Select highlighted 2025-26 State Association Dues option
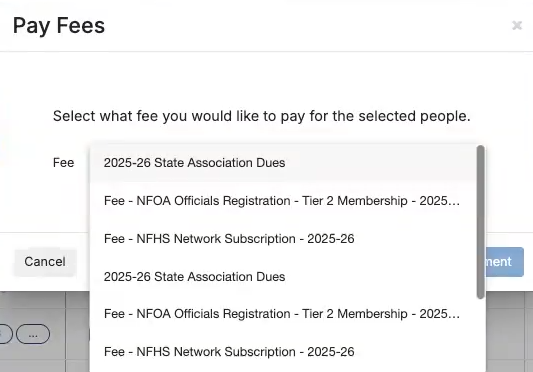Screen dimensions: 533x372 tap(283, 163)
